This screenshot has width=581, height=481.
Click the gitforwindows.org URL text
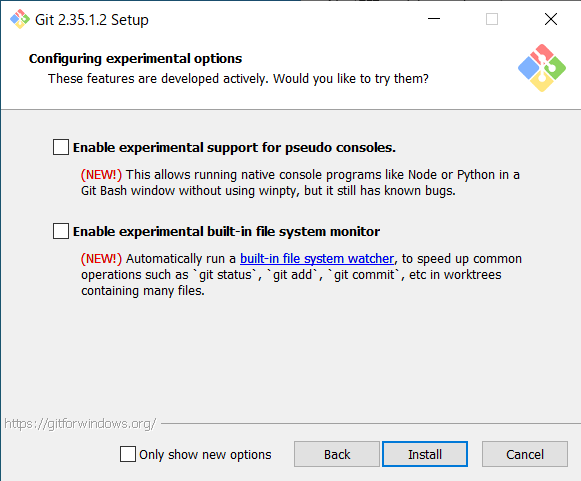[x=80, y=424]
